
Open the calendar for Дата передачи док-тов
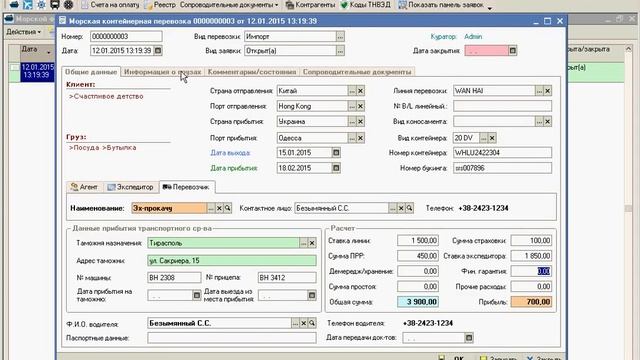point(469,338)
